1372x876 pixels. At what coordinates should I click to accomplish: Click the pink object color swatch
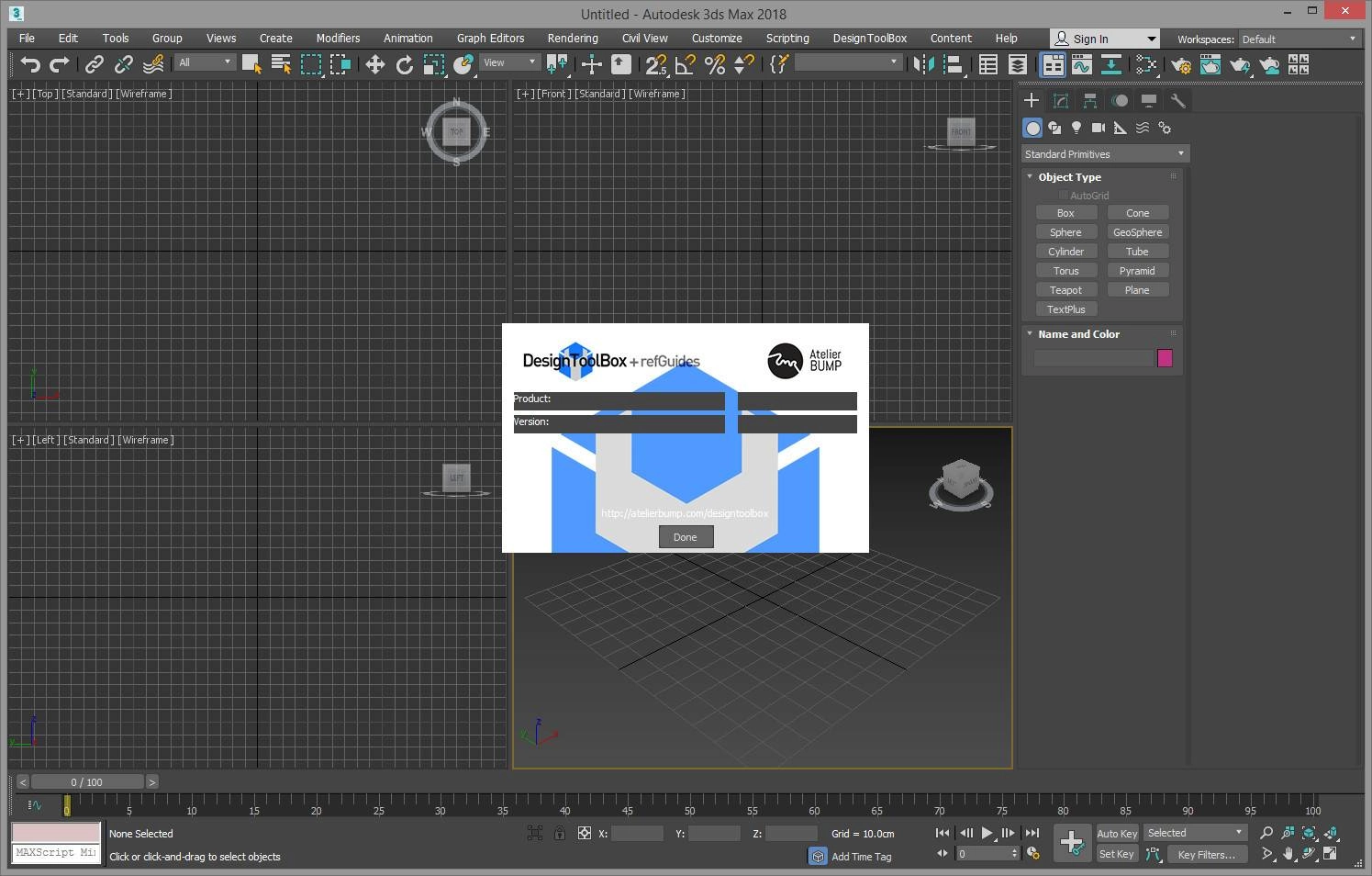[1165, 358]
